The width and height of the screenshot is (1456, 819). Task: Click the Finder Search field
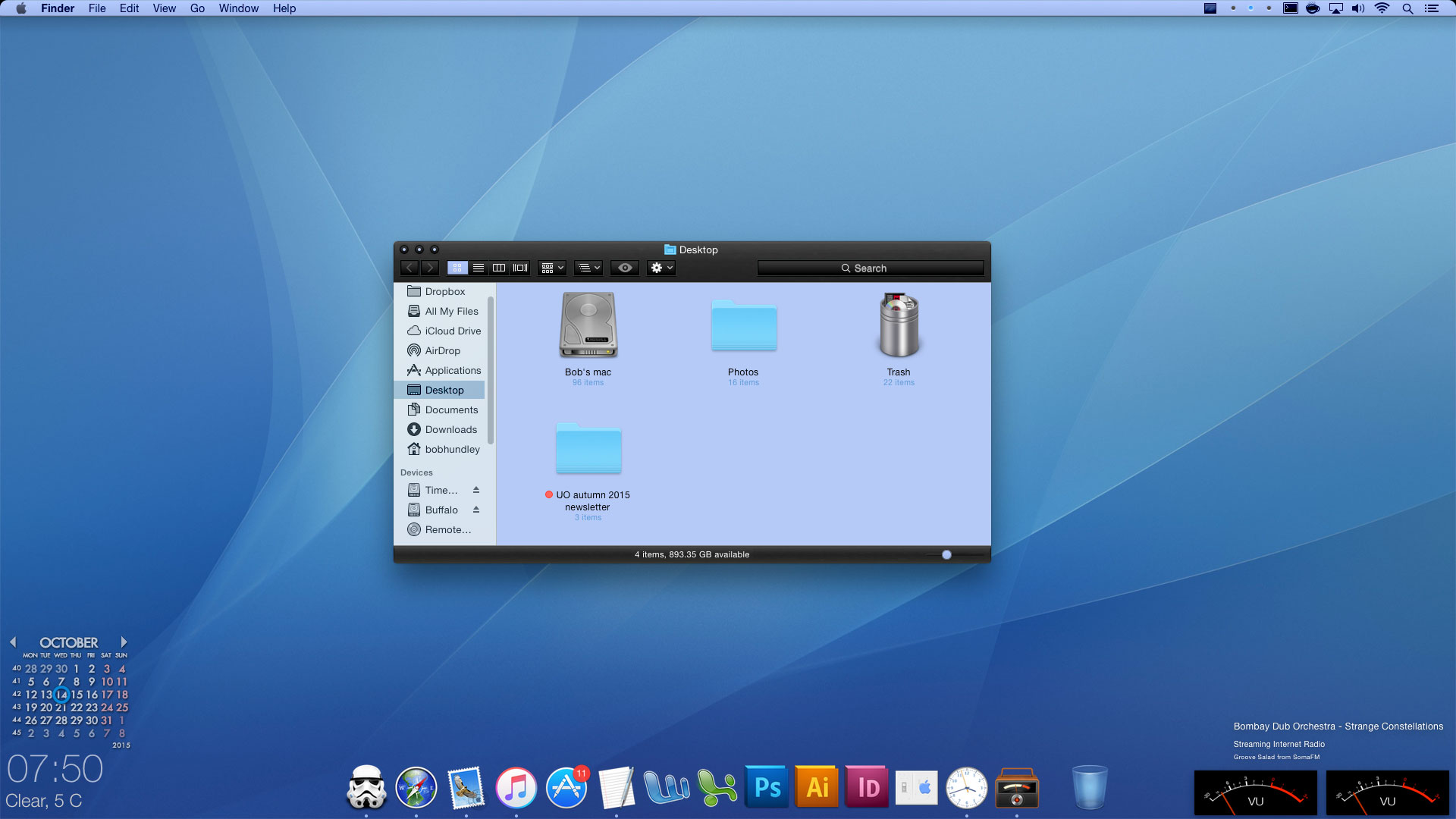[870, 268]
